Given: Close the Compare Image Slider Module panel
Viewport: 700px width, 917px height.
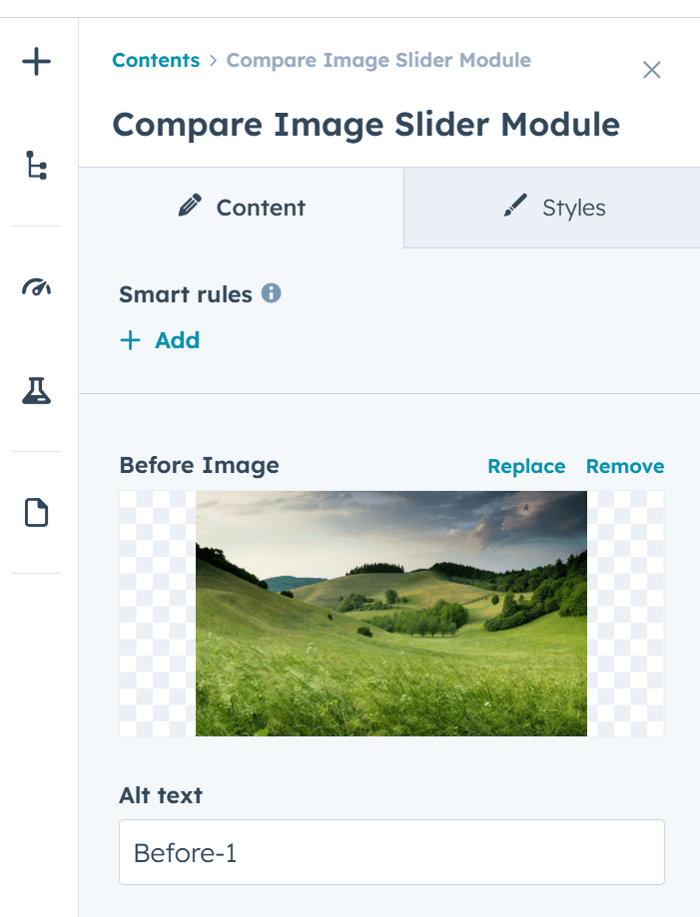Looking at the screenshot, I should 651,70.
